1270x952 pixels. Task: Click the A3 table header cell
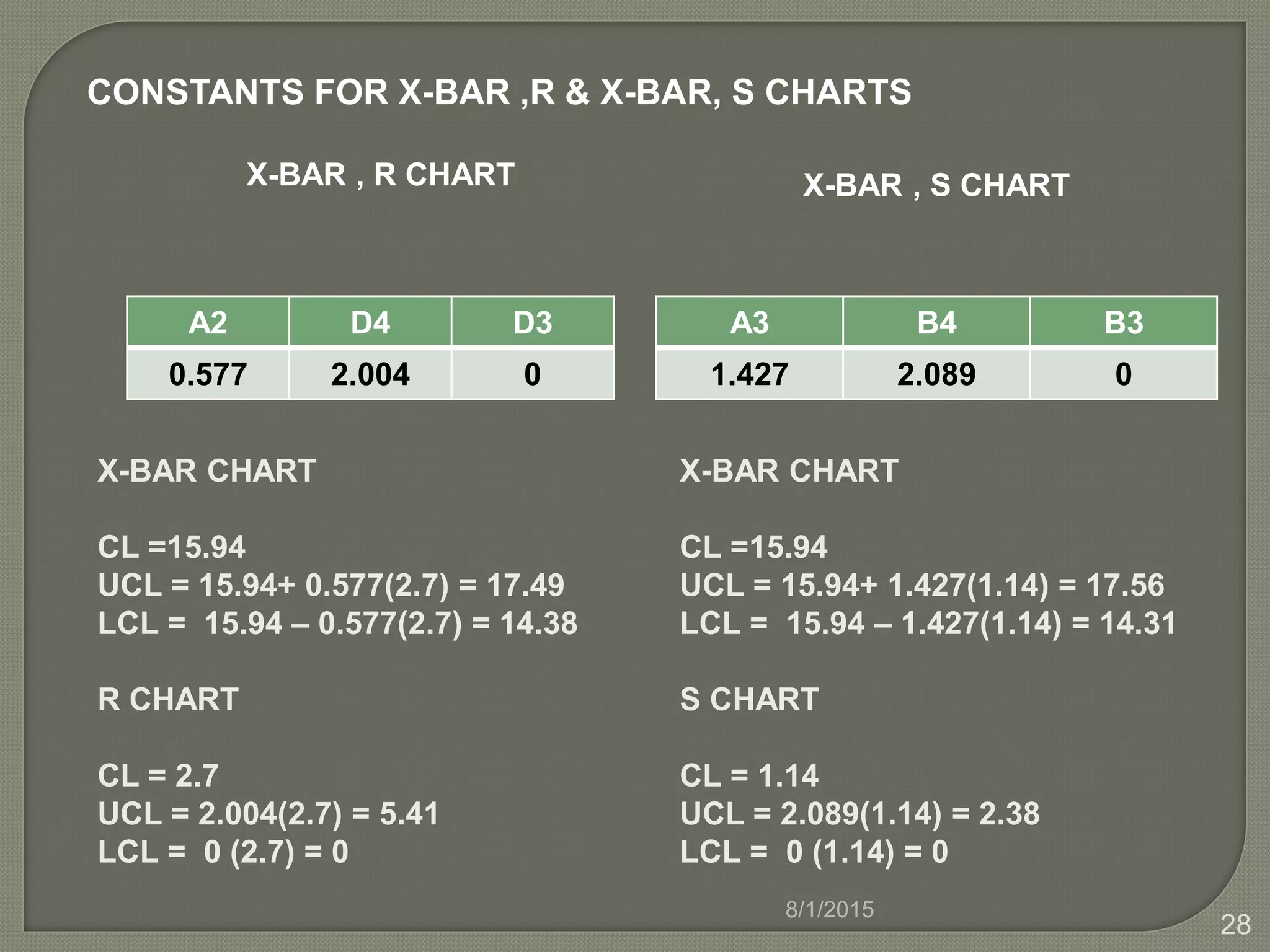click(x=749, y=322)
